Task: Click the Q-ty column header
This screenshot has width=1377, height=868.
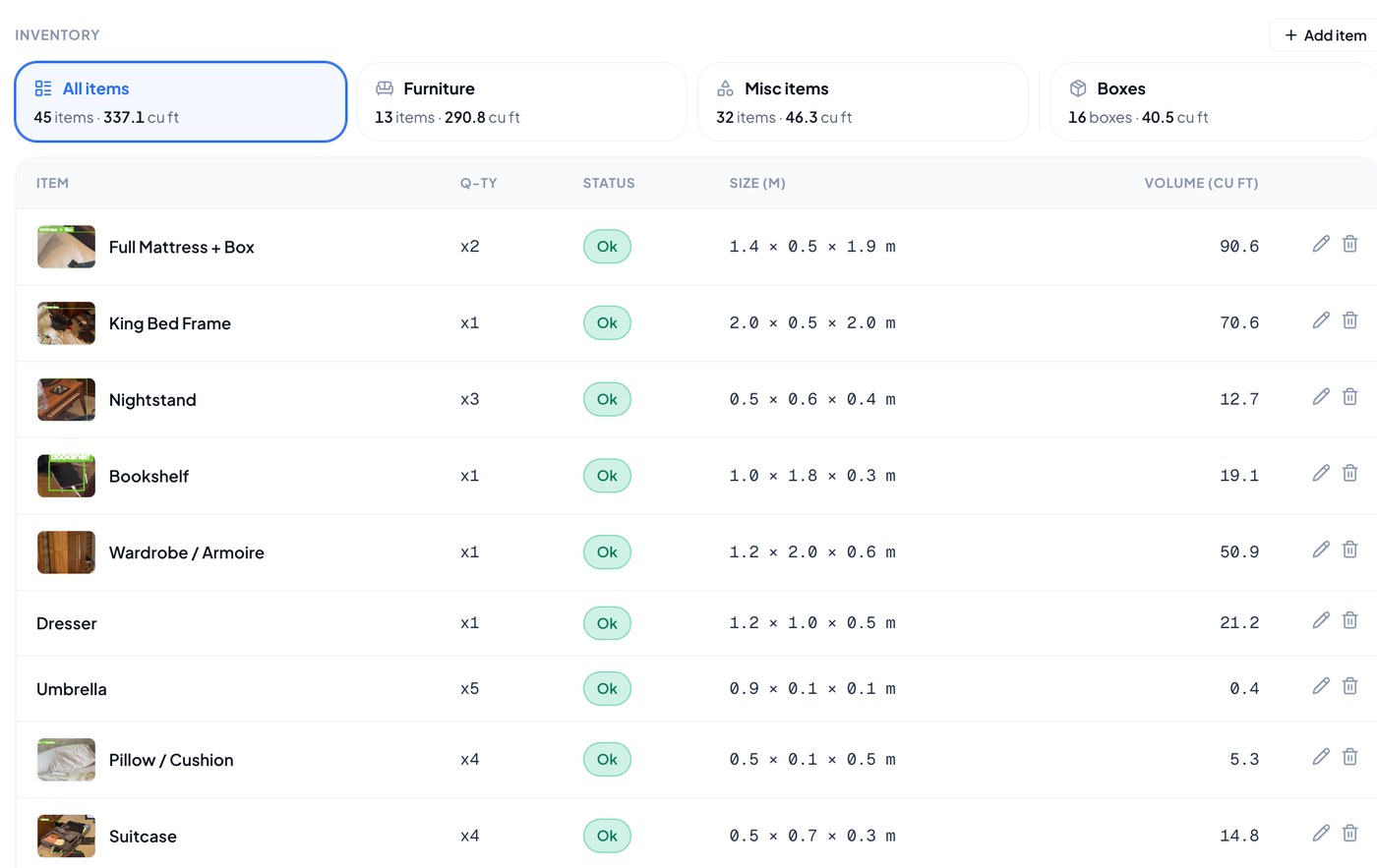Action: point(479,183)
